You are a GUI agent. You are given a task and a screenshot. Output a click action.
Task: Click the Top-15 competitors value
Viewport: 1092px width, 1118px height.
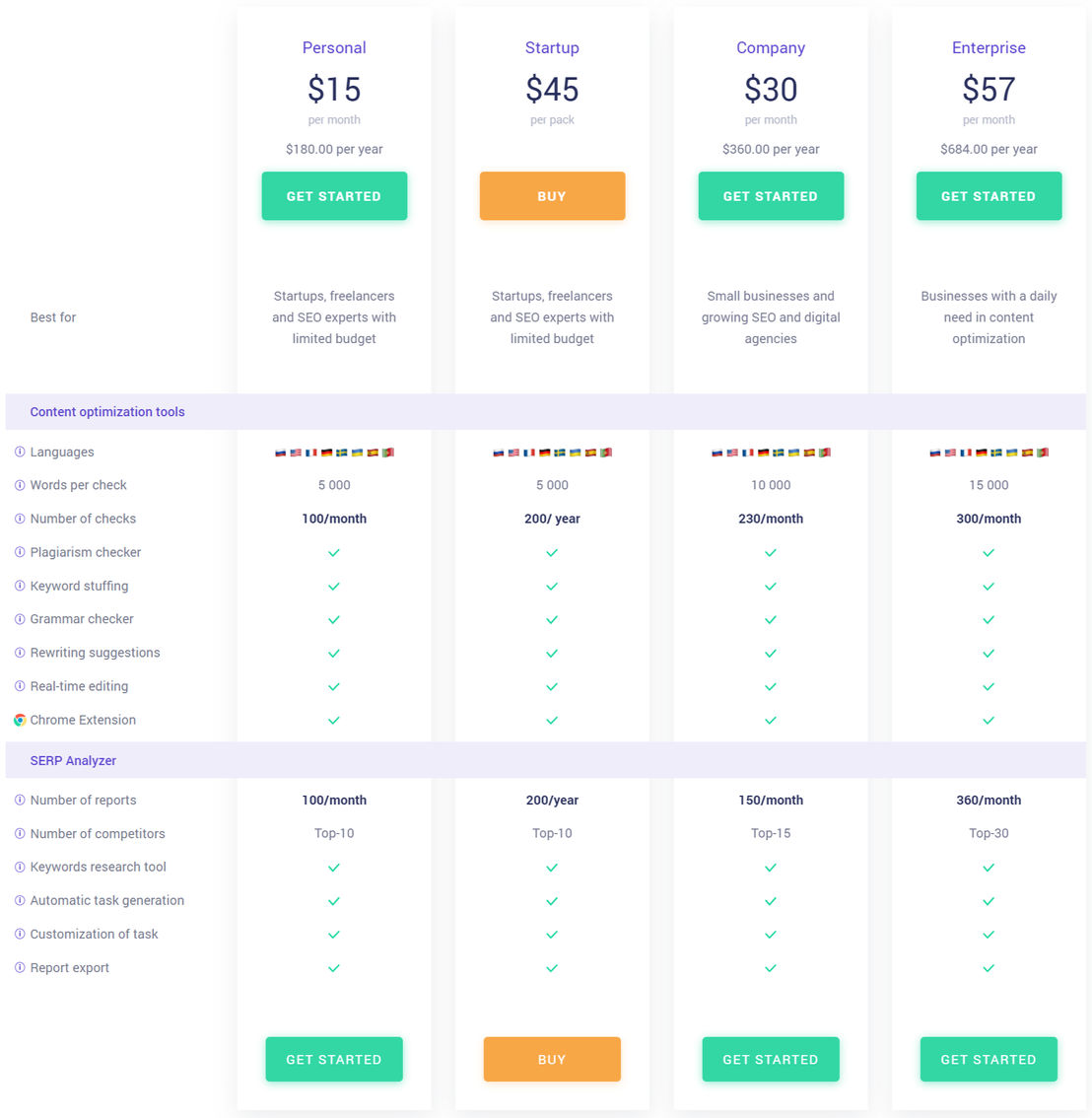tap(771, 833)
